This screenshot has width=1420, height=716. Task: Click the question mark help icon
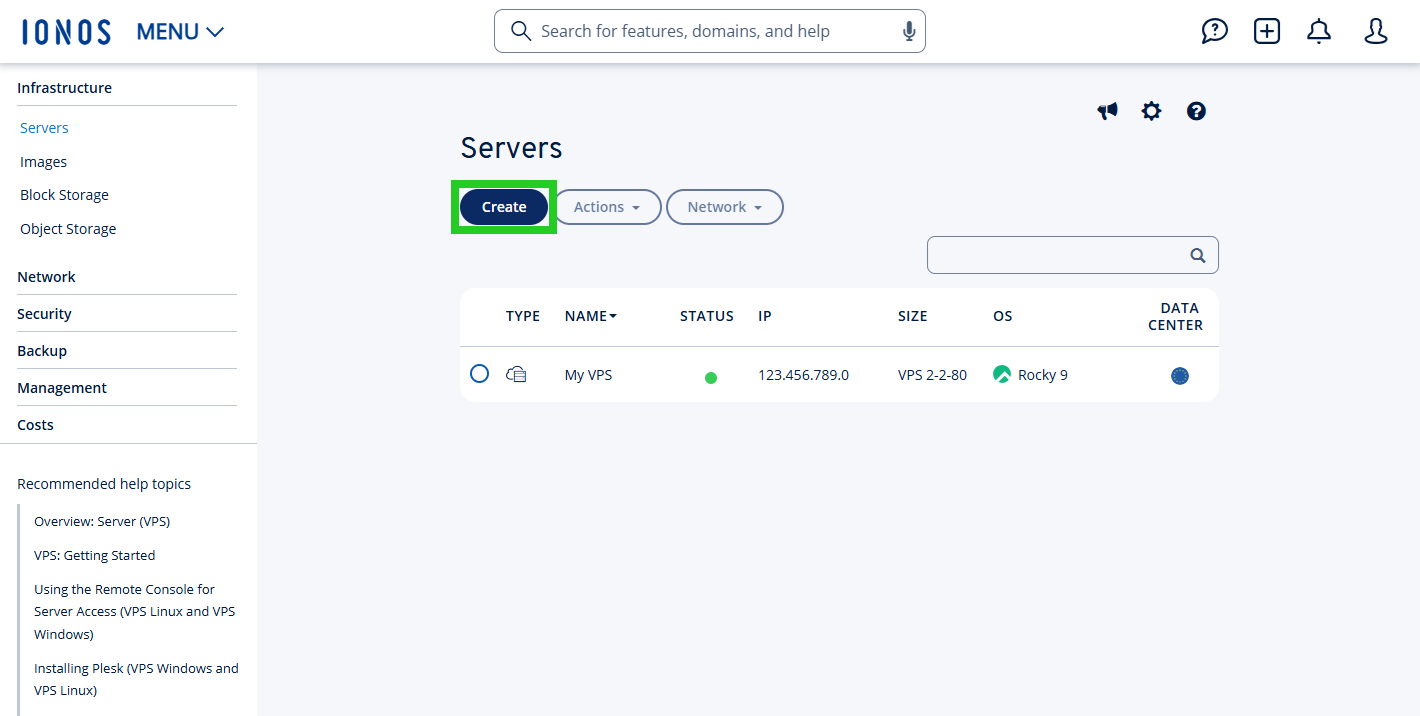[1196, 111]
